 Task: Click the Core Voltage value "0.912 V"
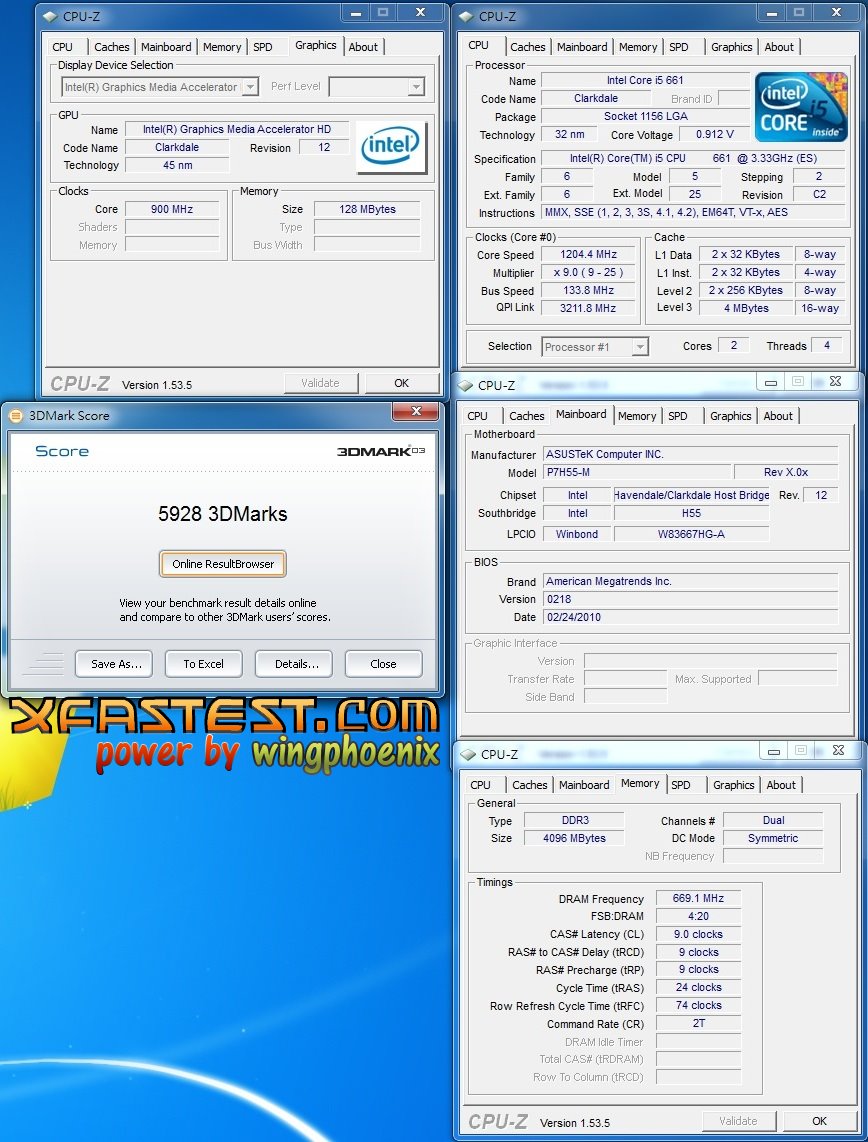click(x=714, y=135)
